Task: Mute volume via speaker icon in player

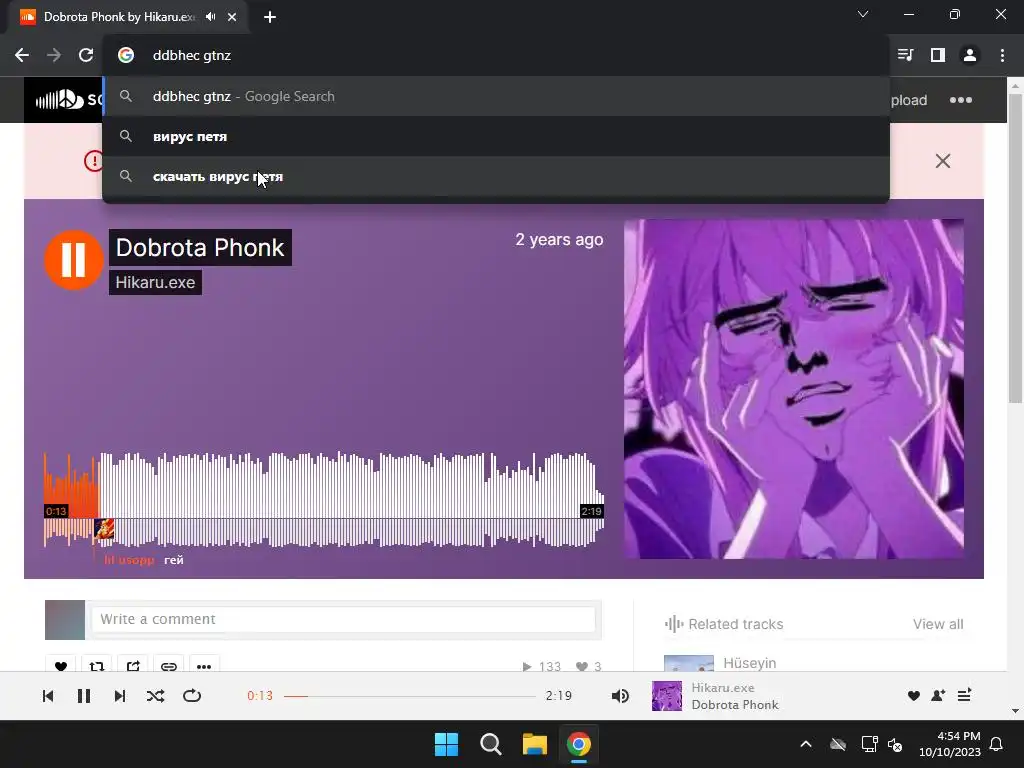Action: tap(620, 696)
